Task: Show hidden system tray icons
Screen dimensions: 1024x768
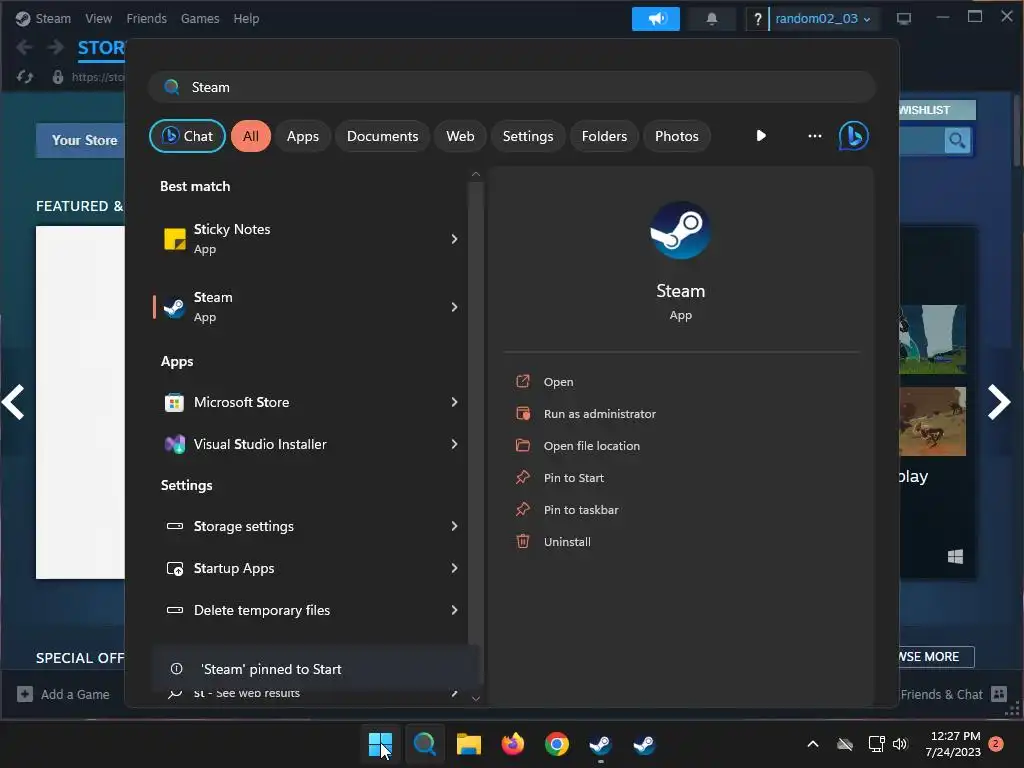Action: point(812,744)
